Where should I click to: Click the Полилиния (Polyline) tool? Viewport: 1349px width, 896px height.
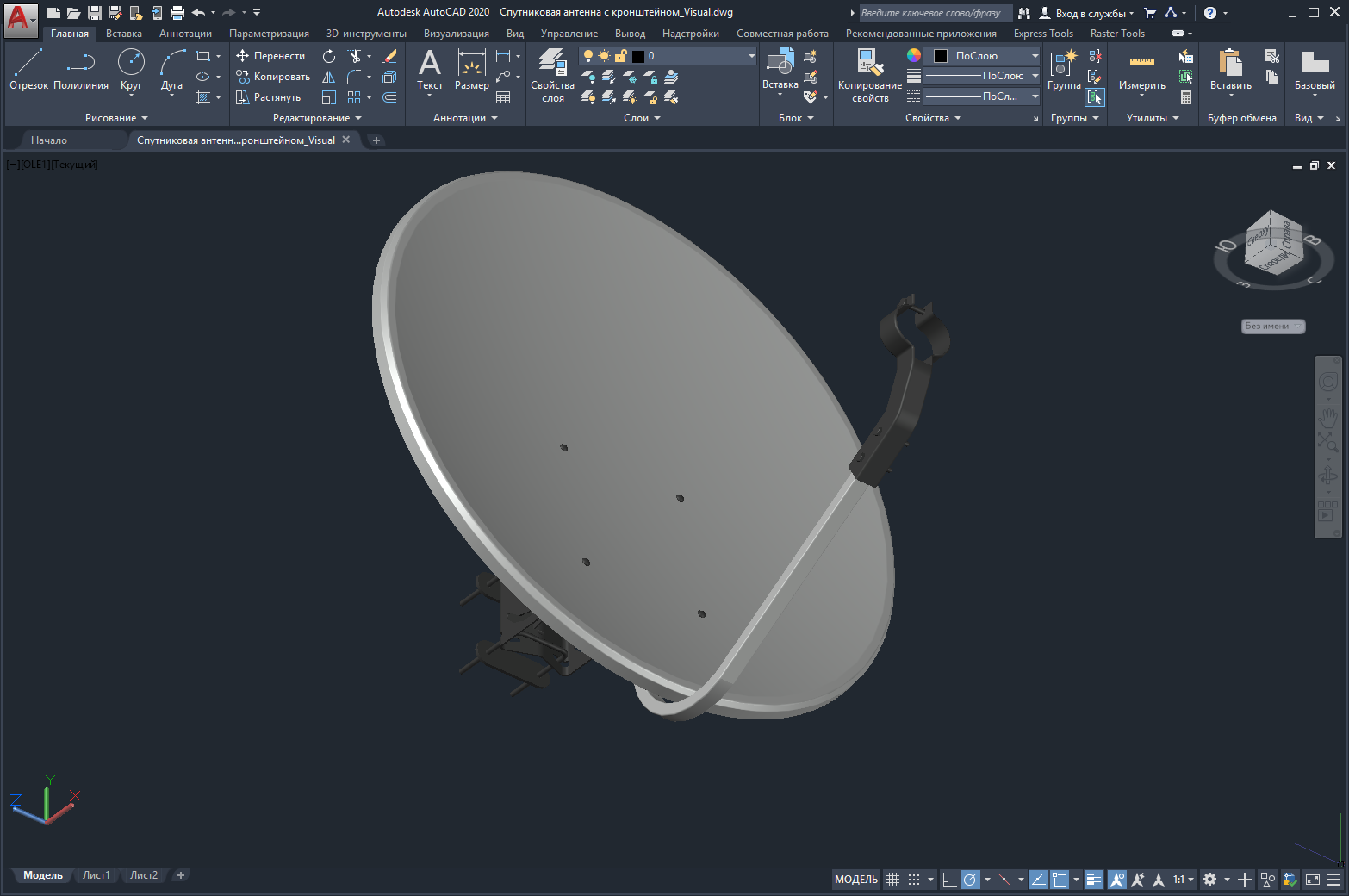coord(81,69)
